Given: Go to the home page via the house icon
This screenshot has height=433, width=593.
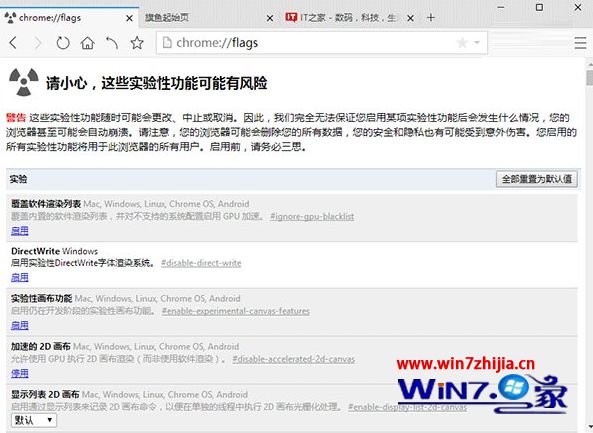Looking at the screenshot, I should (87, 43).
